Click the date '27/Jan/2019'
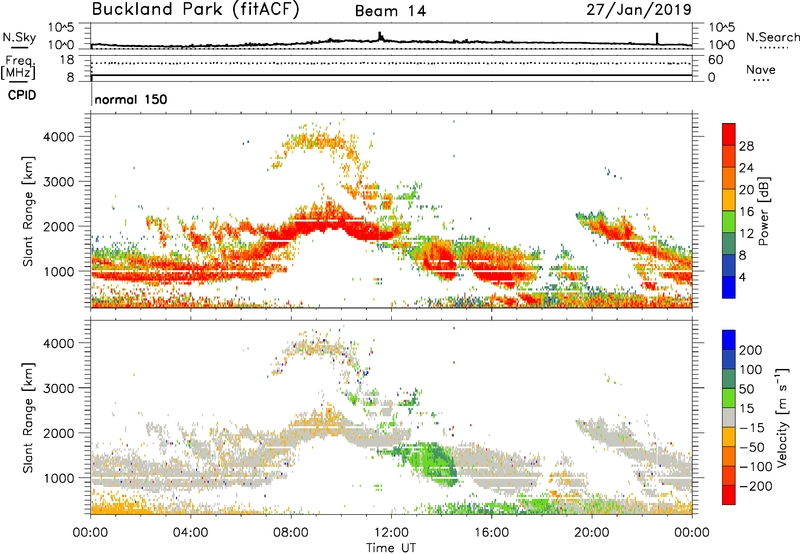Screen dimensions: 800x554 pyautogui.click(x=639, y=10)
